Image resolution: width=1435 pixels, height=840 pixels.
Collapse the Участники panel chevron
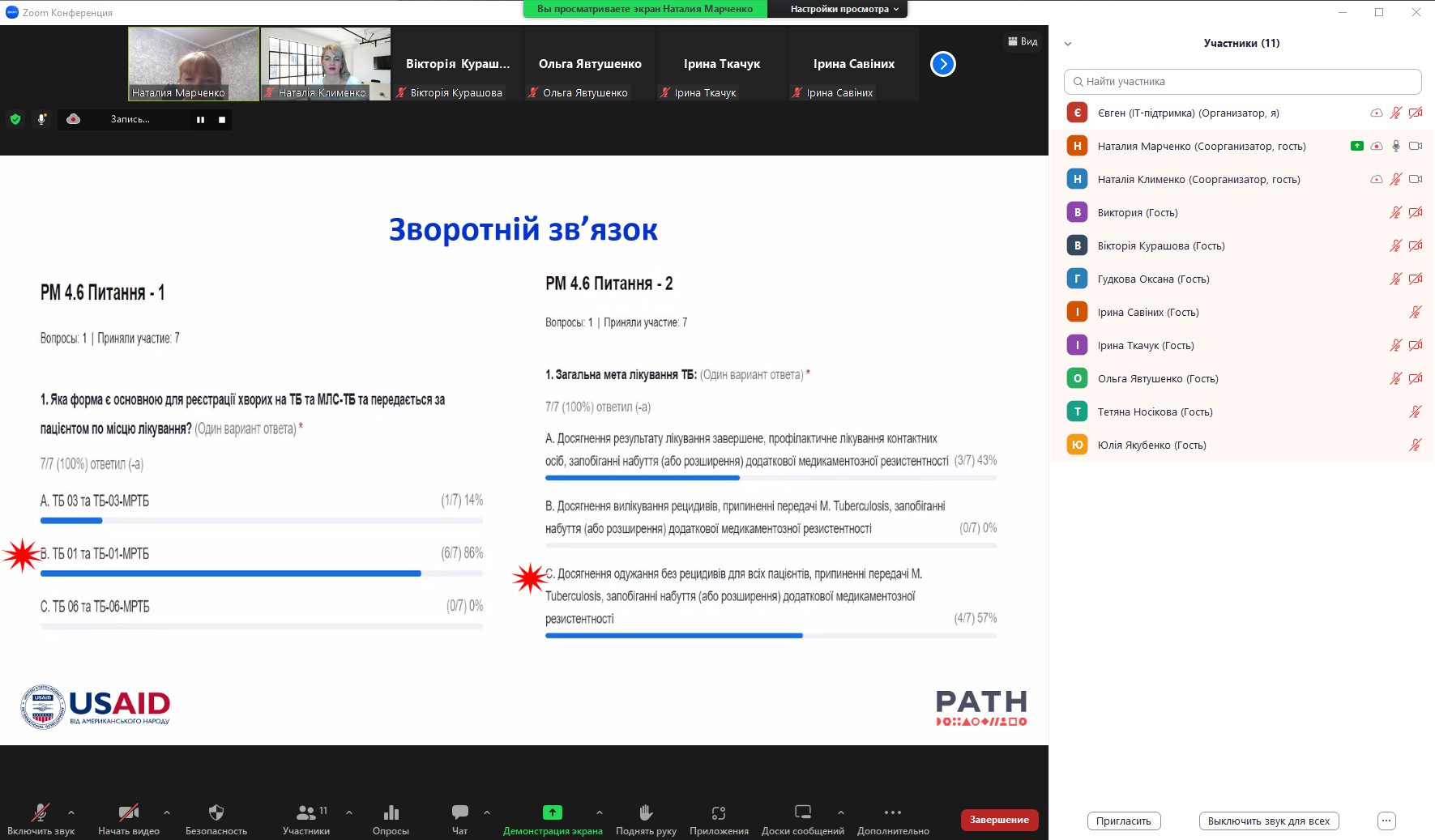coord(1068,44)
